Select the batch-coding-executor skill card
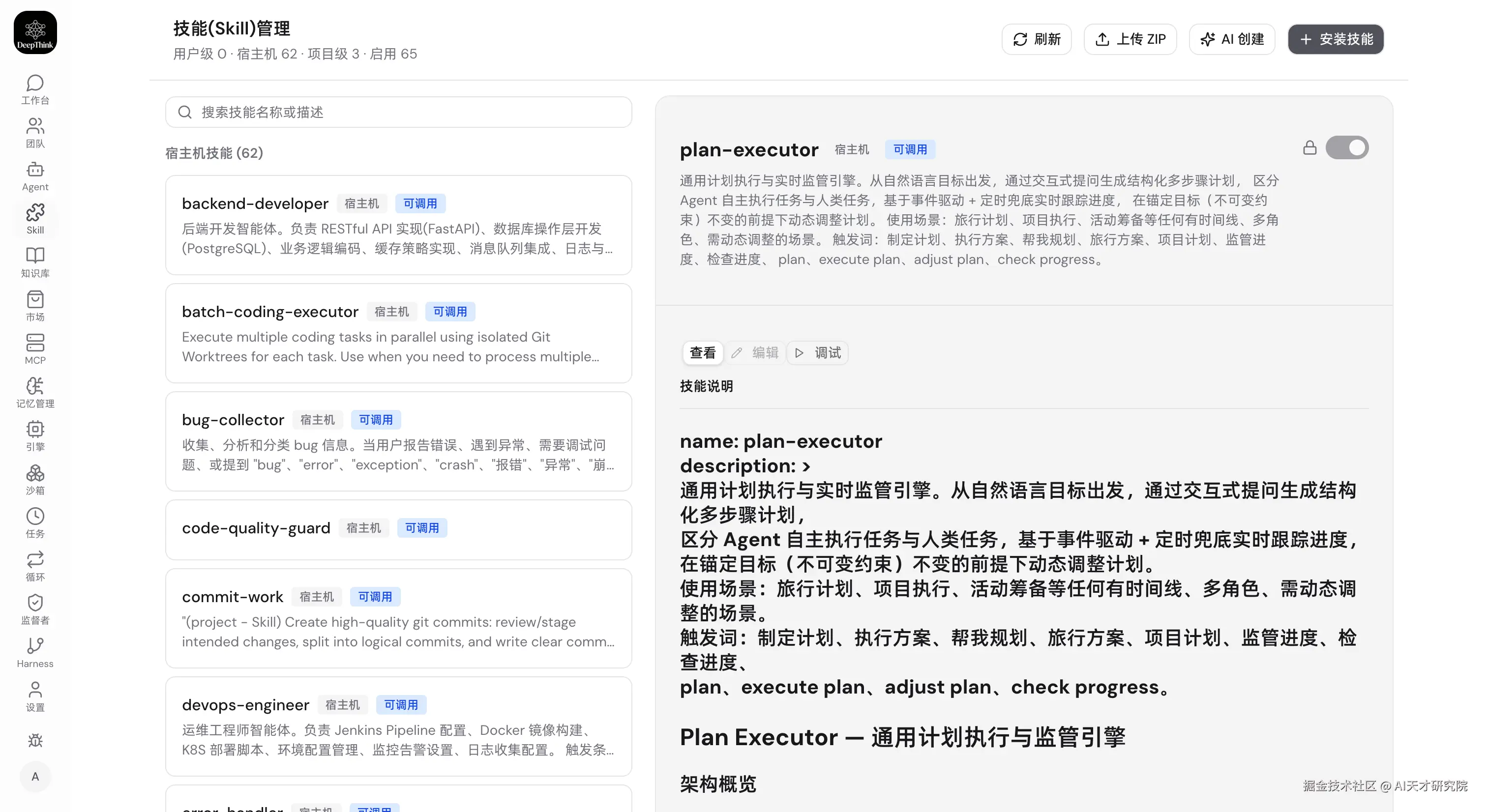 point(399,333)
